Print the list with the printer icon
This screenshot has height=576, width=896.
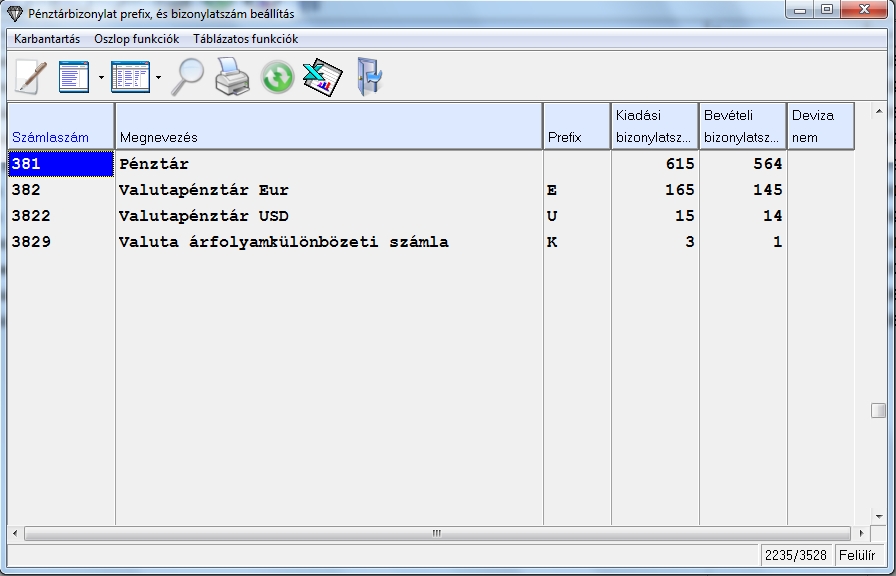coord(232,77)
